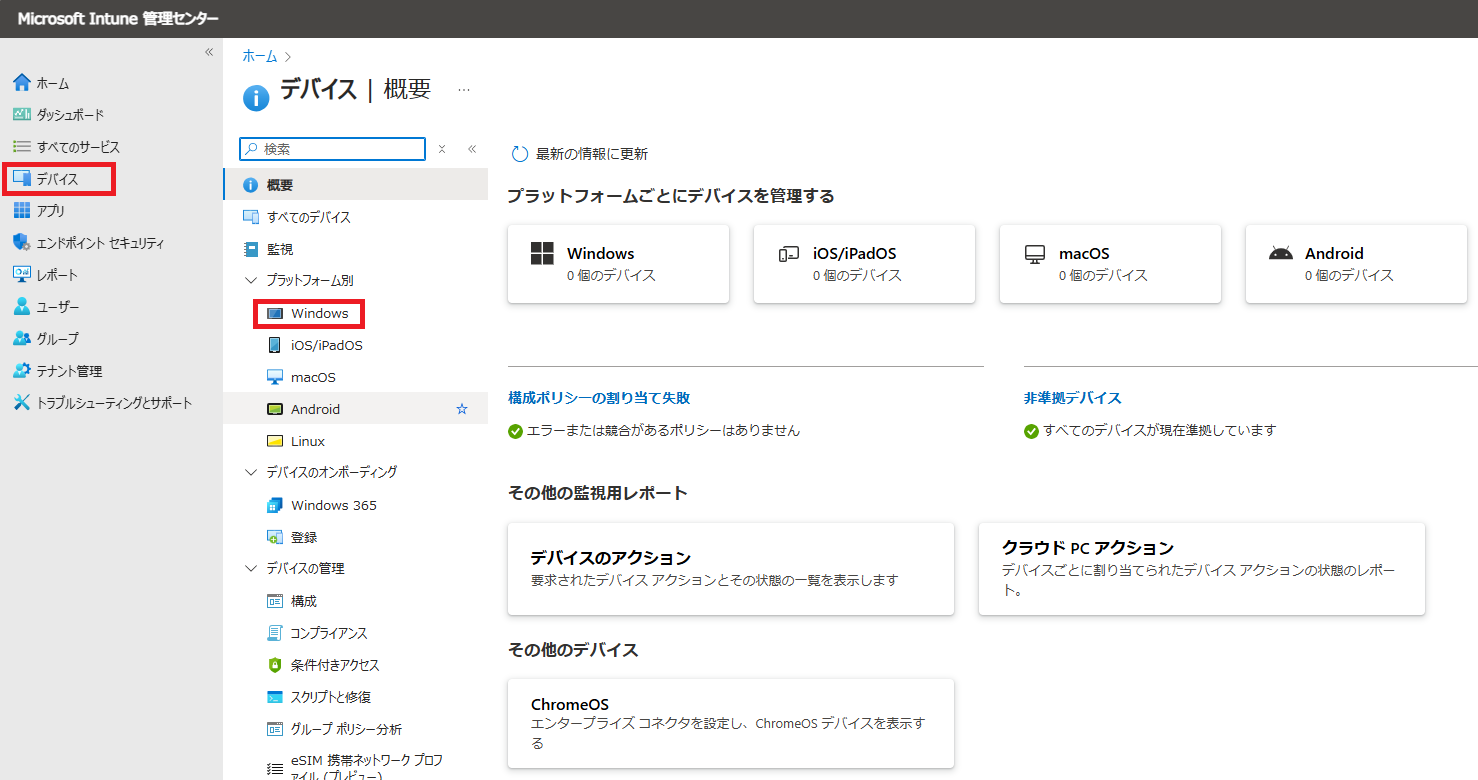Click the 登録 enrollment icon
The height and width of the screenshot is (780, 1478).
(x=275, y=537)
